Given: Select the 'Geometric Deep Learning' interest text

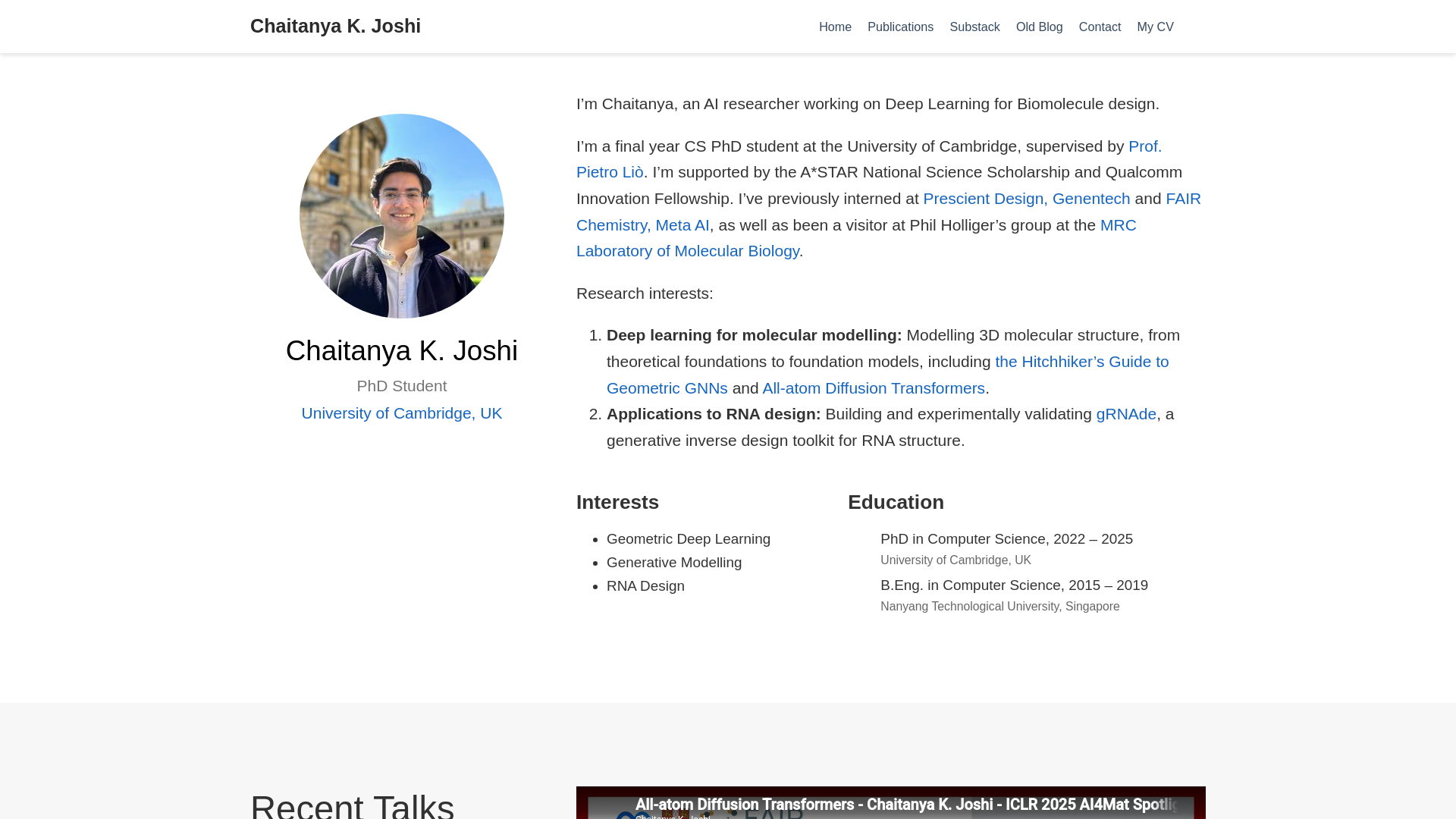Looking at the screenshot, I should tap(689, 539).
